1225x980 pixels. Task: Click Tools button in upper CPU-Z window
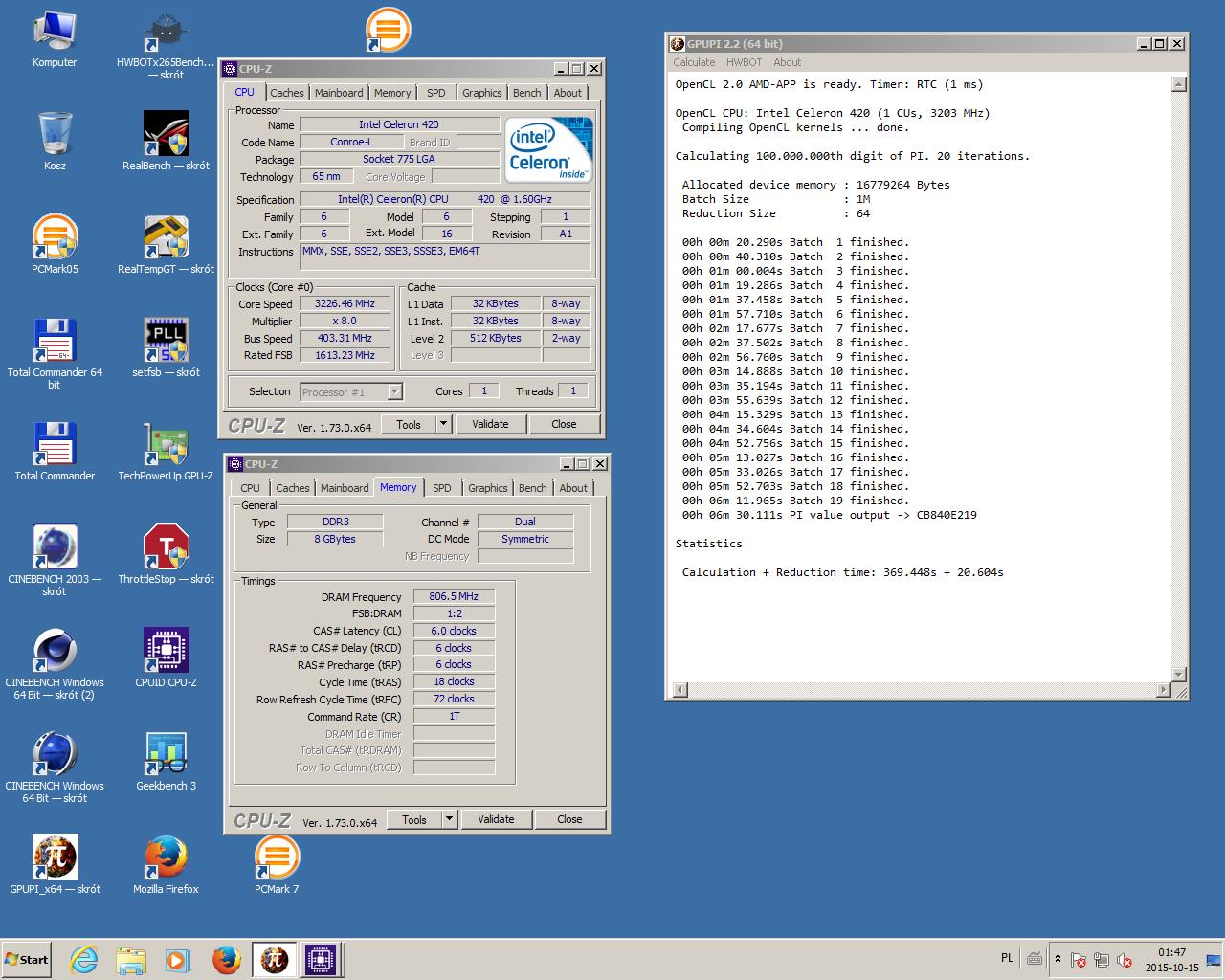click(x=409, y=424)
